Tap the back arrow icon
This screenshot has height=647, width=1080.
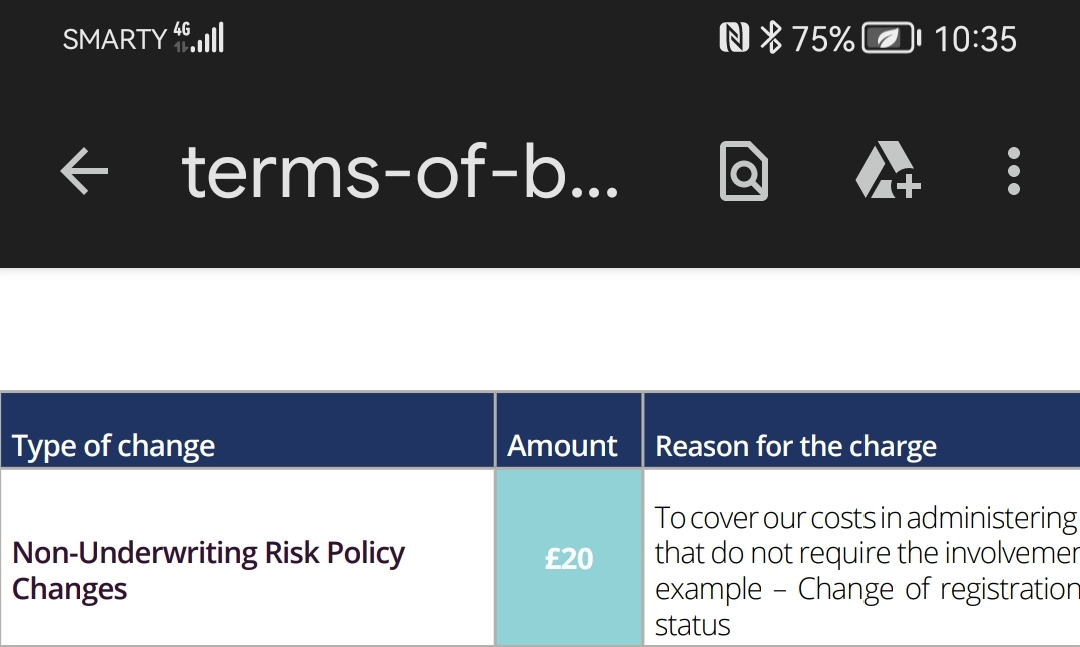point(84,171)
